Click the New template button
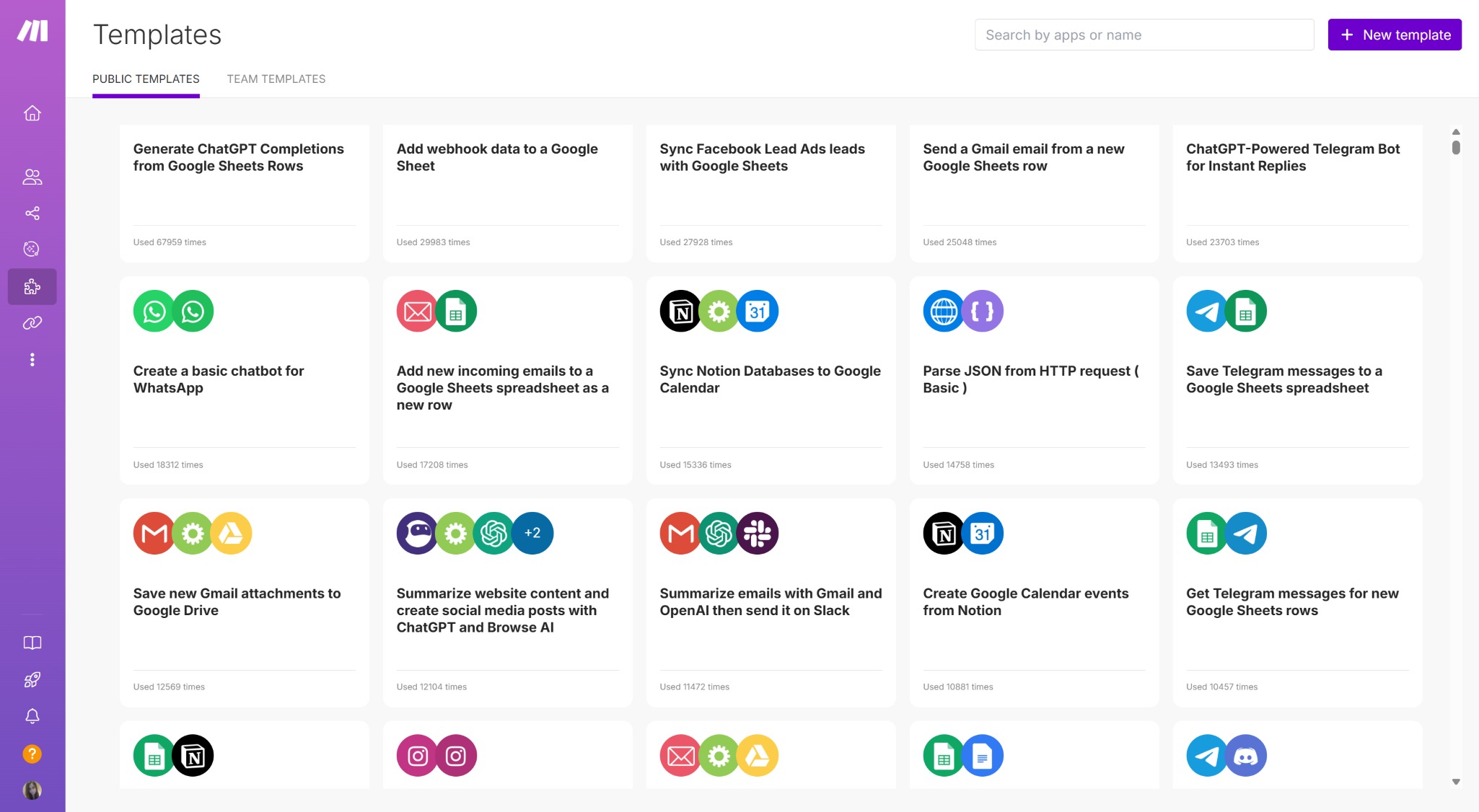This screenshot has width=1479, height=812. tap(1395, 35)
